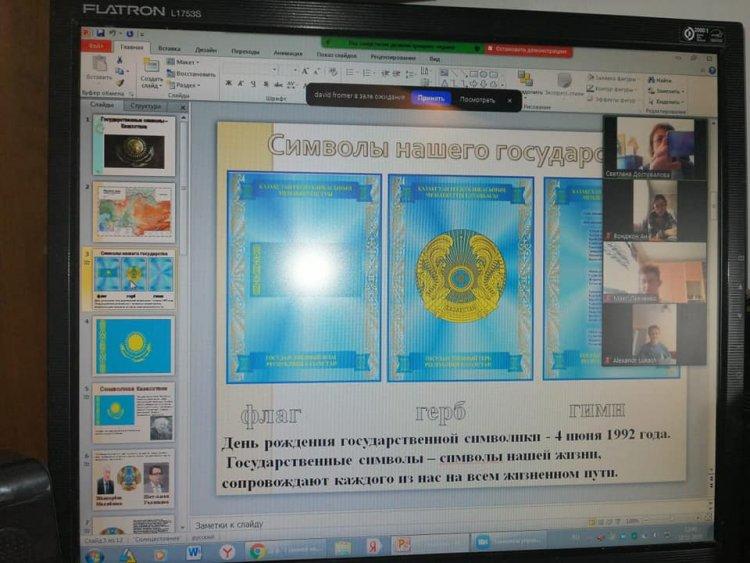Click the Save icon in quick access toolbar
Viewport: 750px width, 563px height.
pyautogui.click(x=100, y=33)
